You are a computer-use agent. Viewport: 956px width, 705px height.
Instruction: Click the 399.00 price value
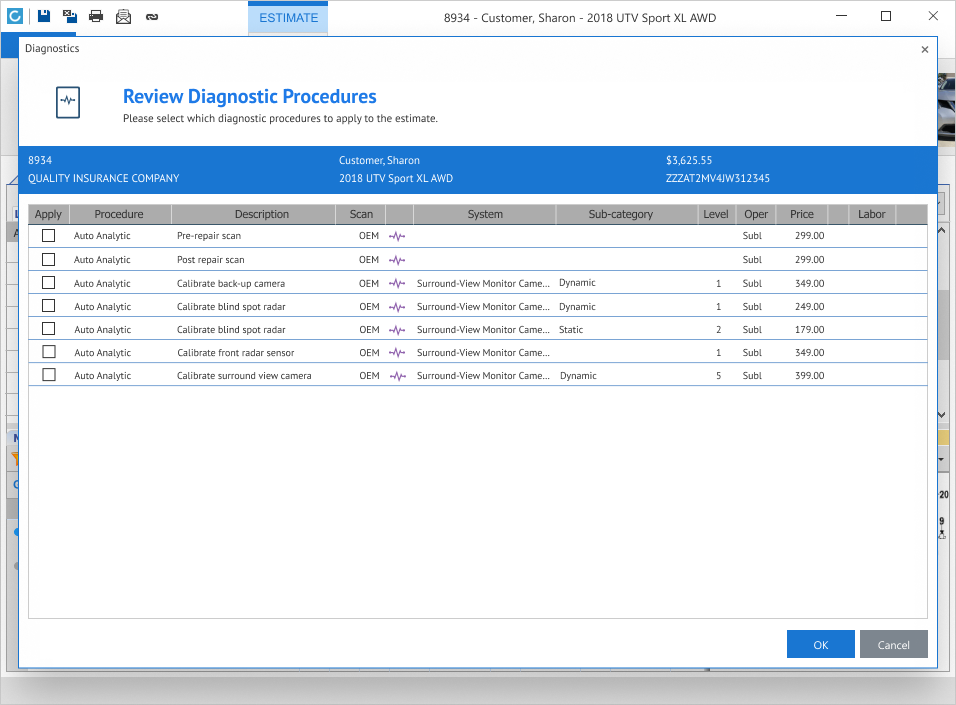[x=809, y=376]
